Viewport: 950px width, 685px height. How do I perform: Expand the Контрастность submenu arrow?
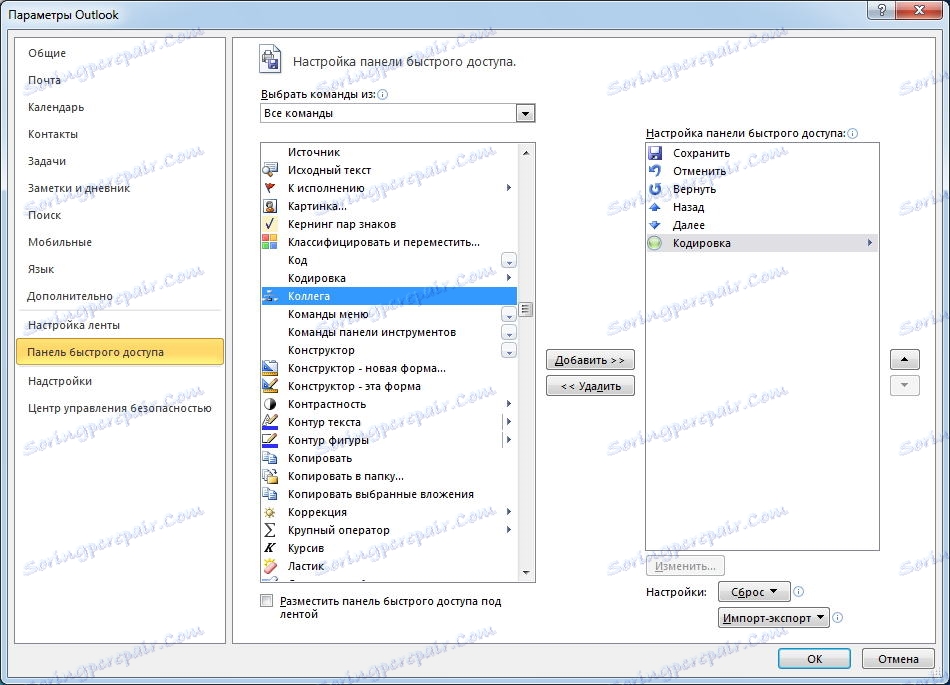point(509,404)
